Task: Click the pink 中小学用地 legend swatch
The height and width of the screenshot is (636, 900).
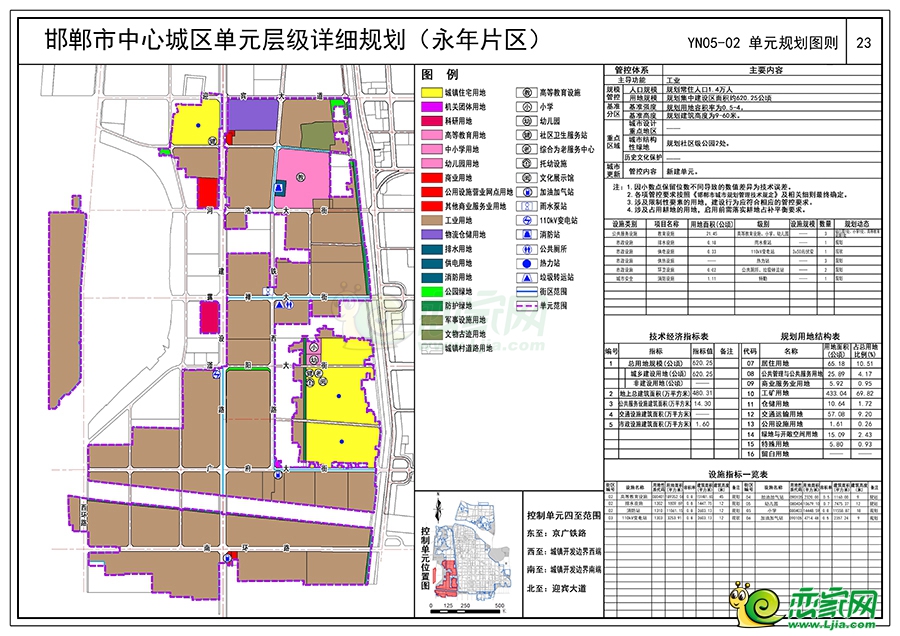Action: [x=431, y=149]
